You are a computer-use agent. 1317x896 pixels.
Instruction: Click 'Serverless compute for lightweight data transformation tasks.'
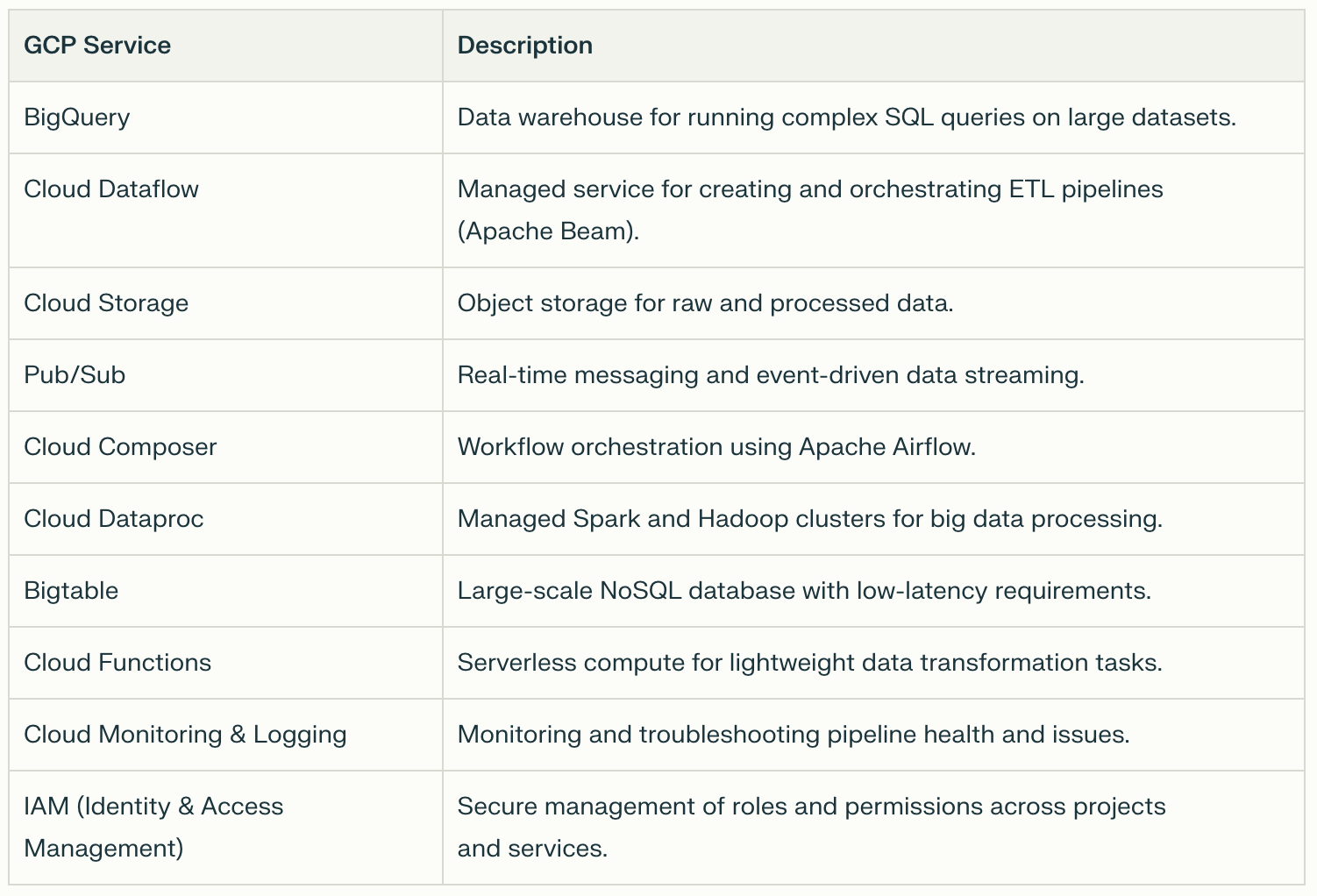(x=810, y=663)
